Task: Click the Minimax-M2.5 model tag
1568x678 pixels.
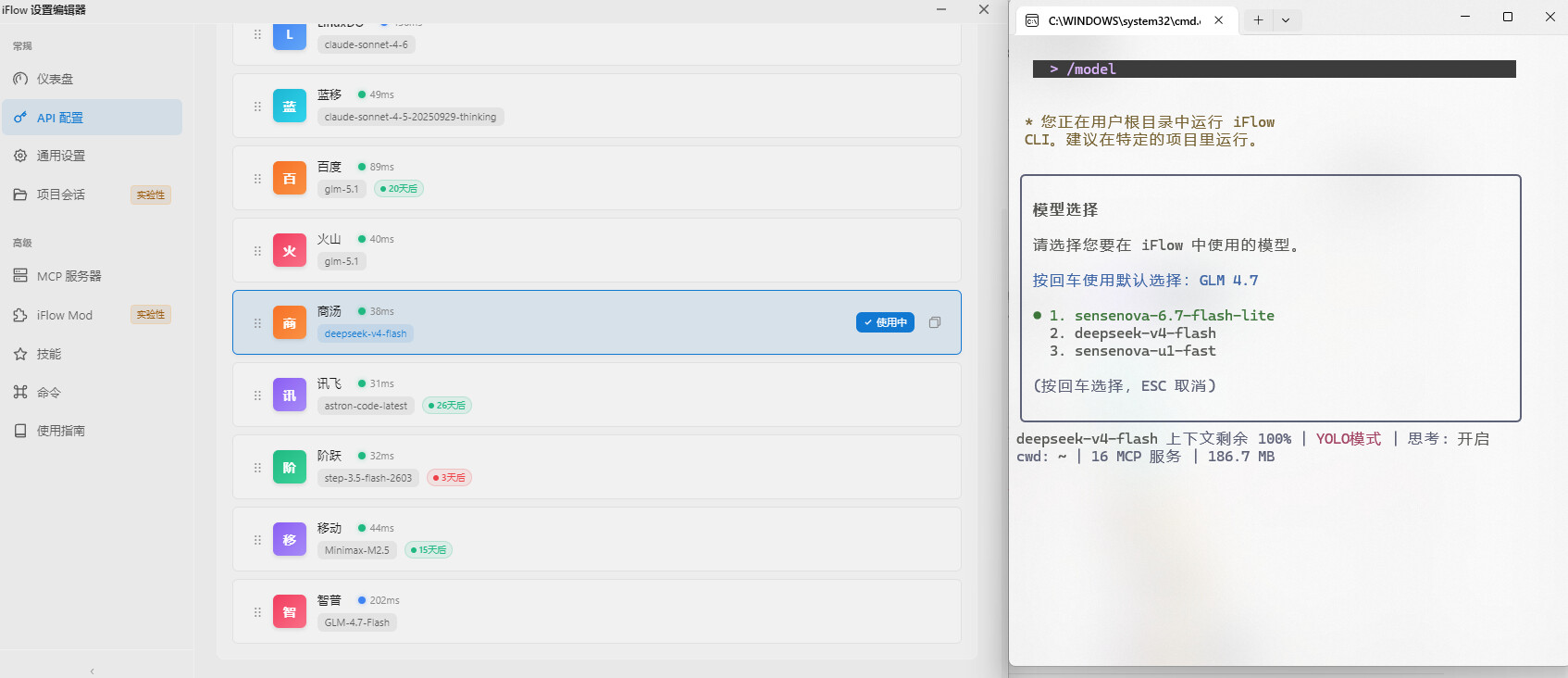Action: pyautogui.click(x=357, y=550)
